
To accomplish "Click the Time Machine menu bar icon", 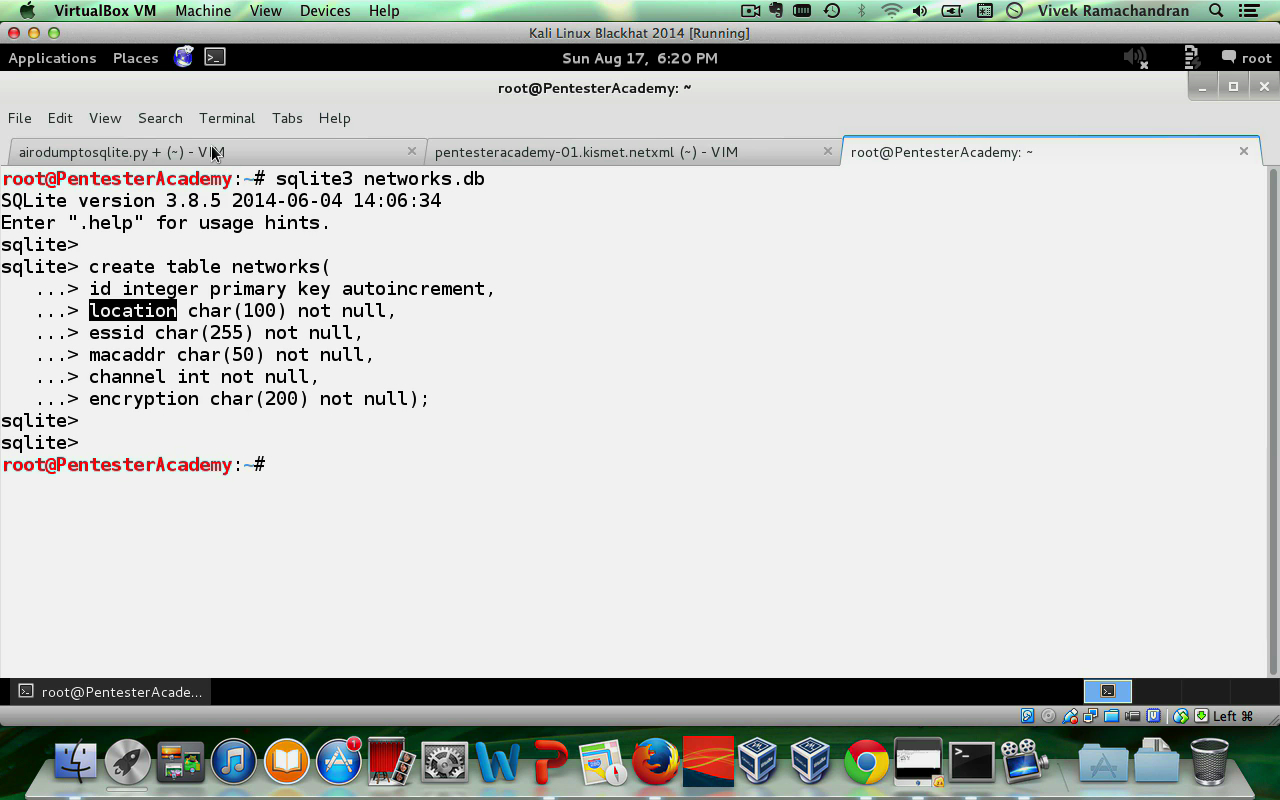I will 831,11.
